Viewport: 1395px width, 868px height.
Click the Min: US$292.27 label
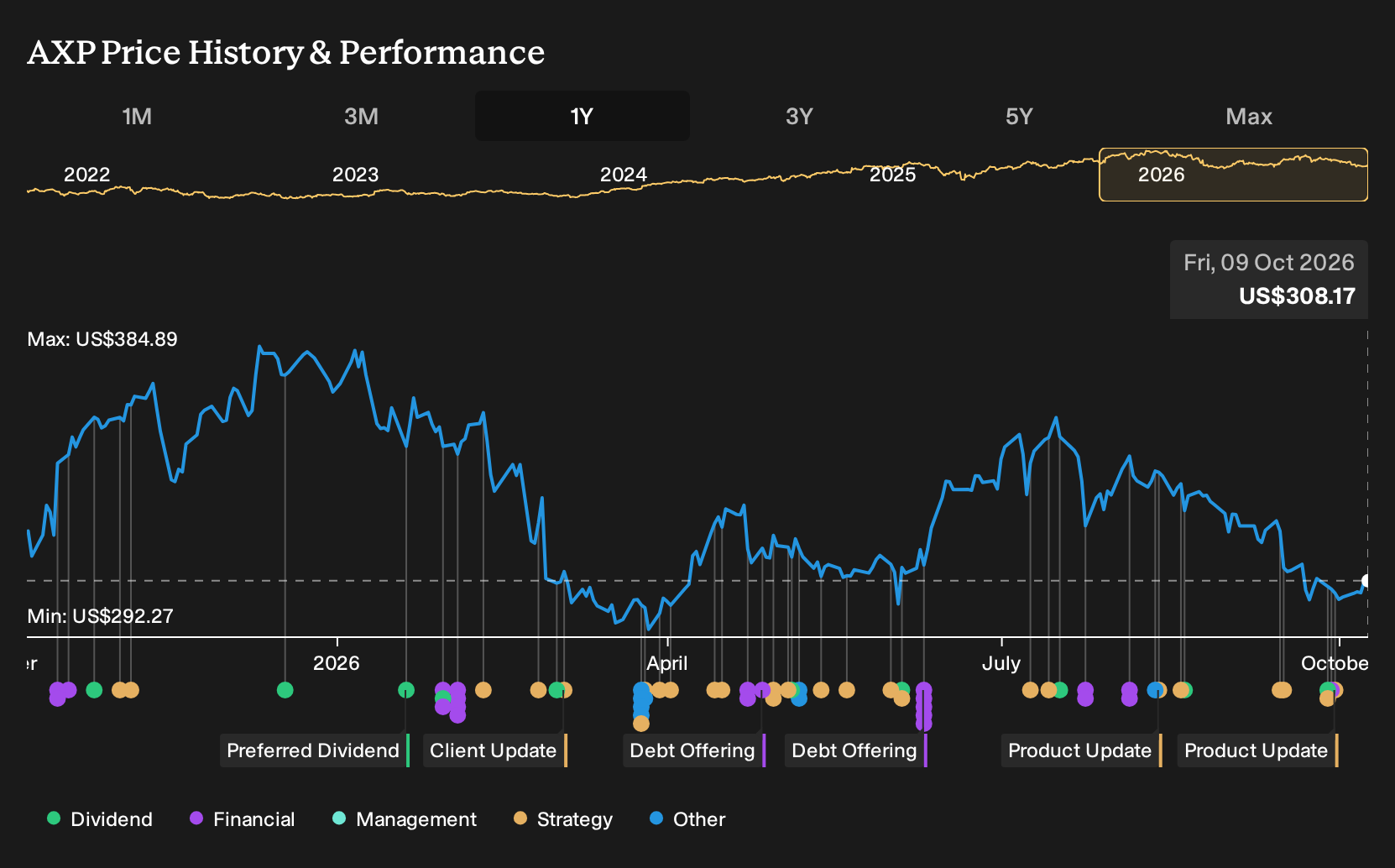[x=101, y=616]
